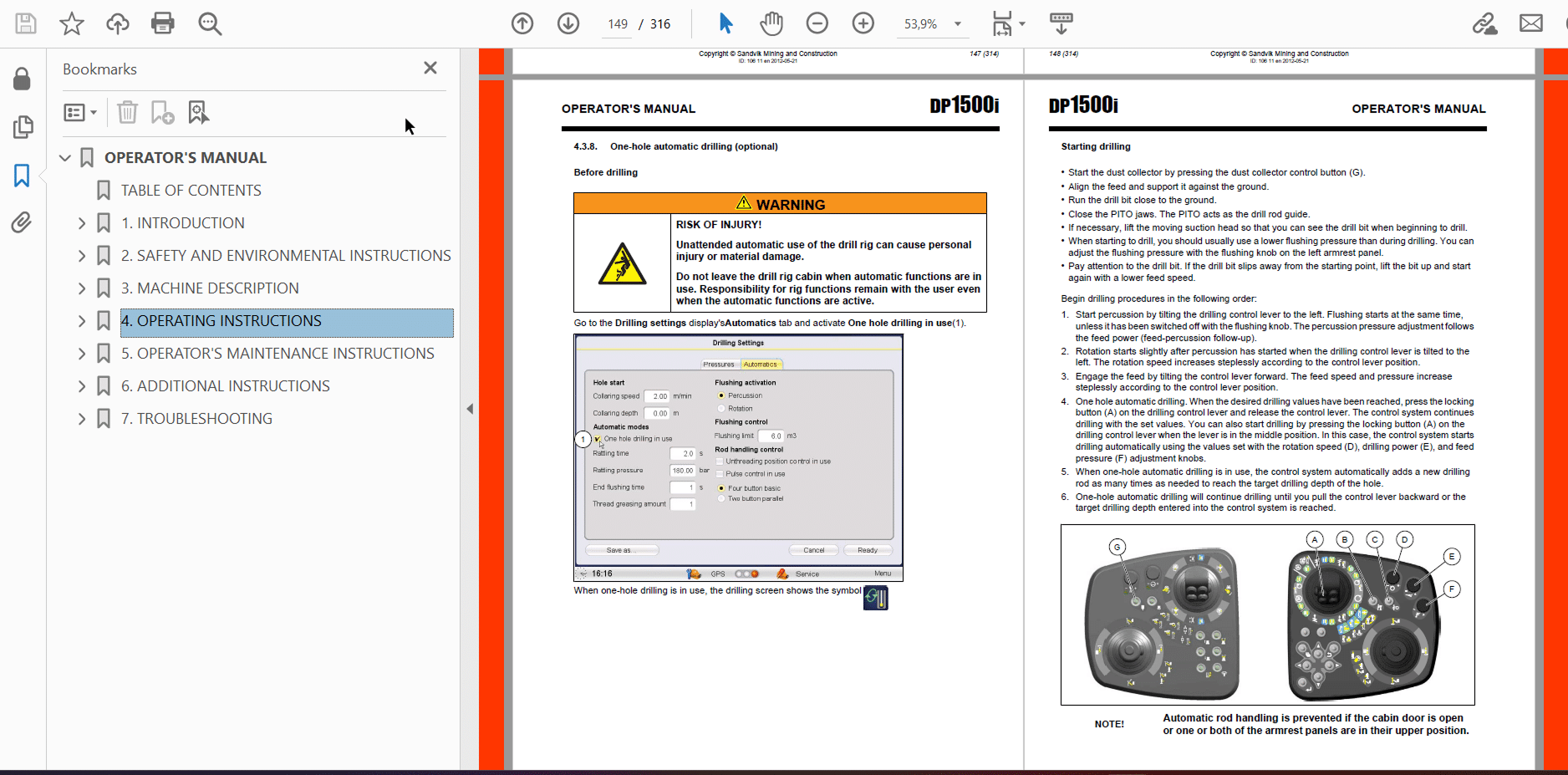This screenshot has height=775, width=1568.
Task: Click the armrest control panels illustration
Action: 1267,614
